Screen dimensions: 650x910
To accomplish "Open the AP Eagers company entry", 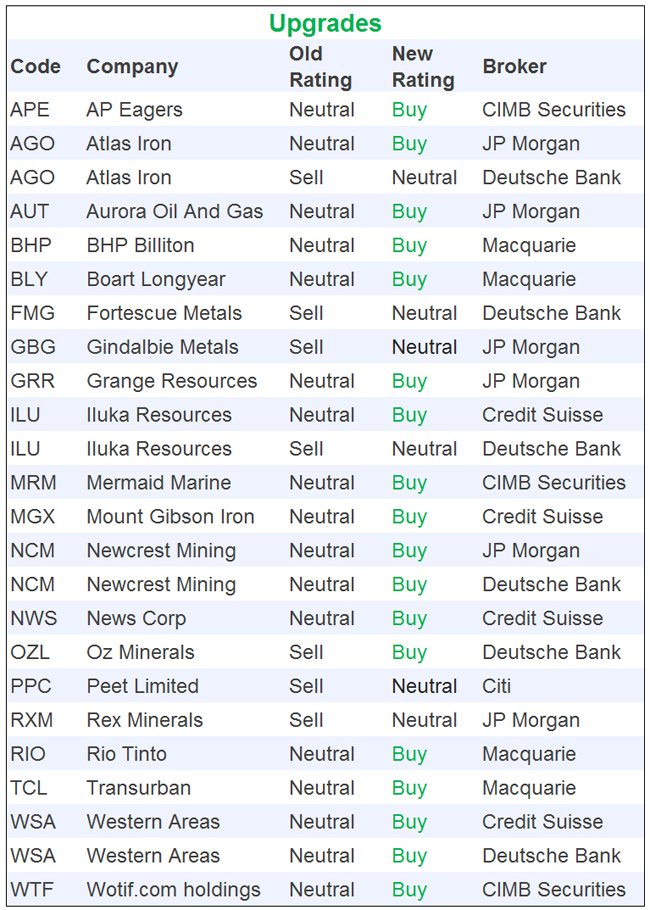I will click(x=134, y=110).
